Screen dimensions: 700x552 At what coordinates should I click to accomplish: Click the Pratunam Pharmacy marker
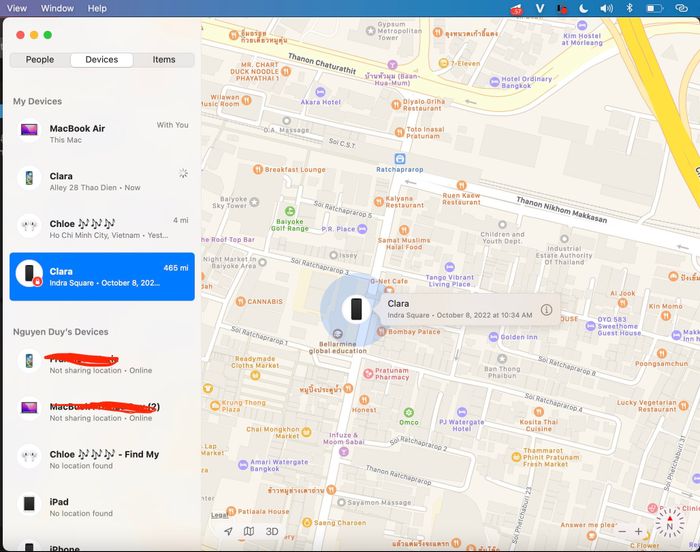coord(368,373)
